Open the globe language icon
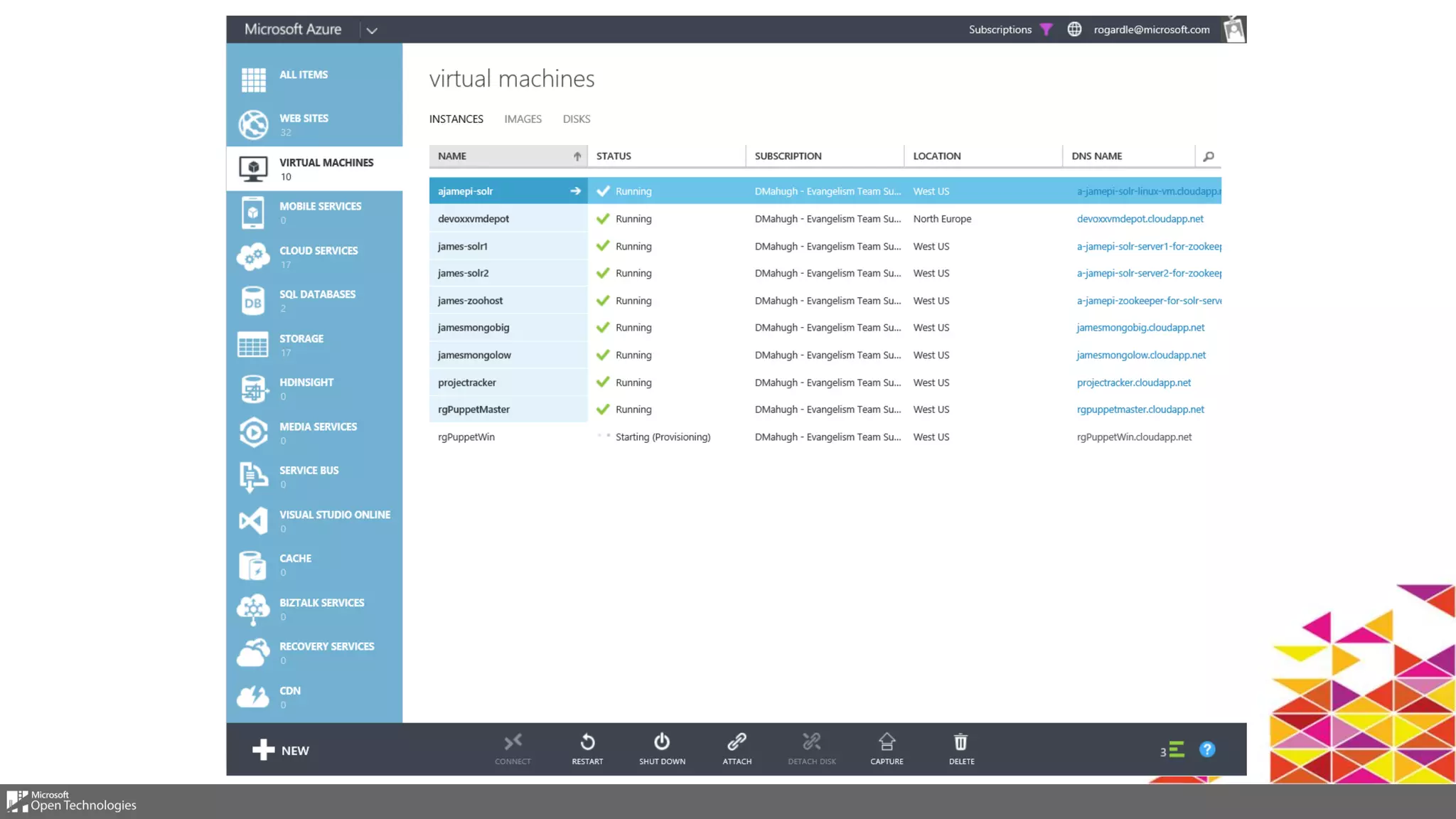Image resolution: width=1456 pixels, height=819 pixels. [1074, 29]
